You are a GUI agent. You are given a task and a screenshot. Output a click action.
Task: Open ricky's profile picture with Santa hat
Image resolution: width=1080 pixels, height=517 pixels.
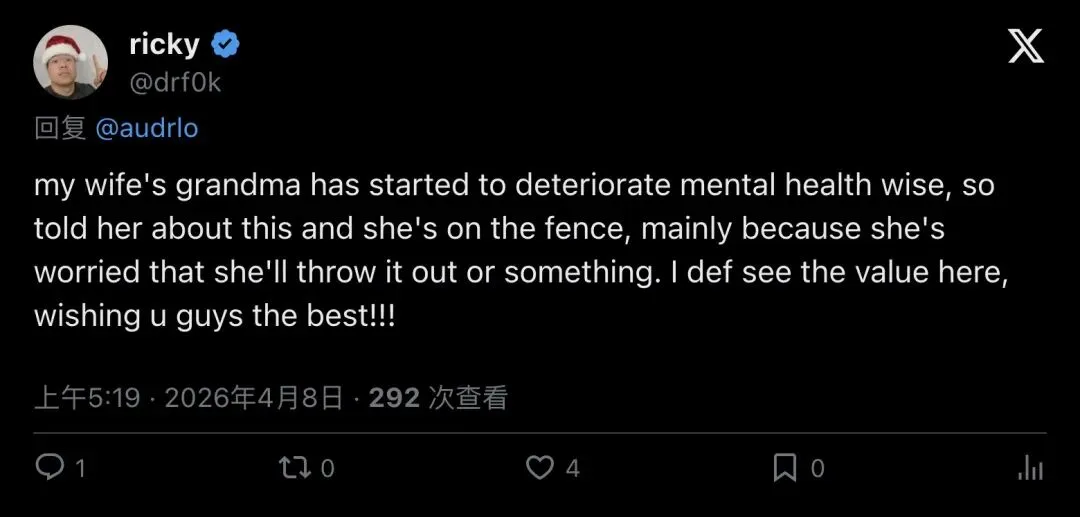[x=70, y=62]
